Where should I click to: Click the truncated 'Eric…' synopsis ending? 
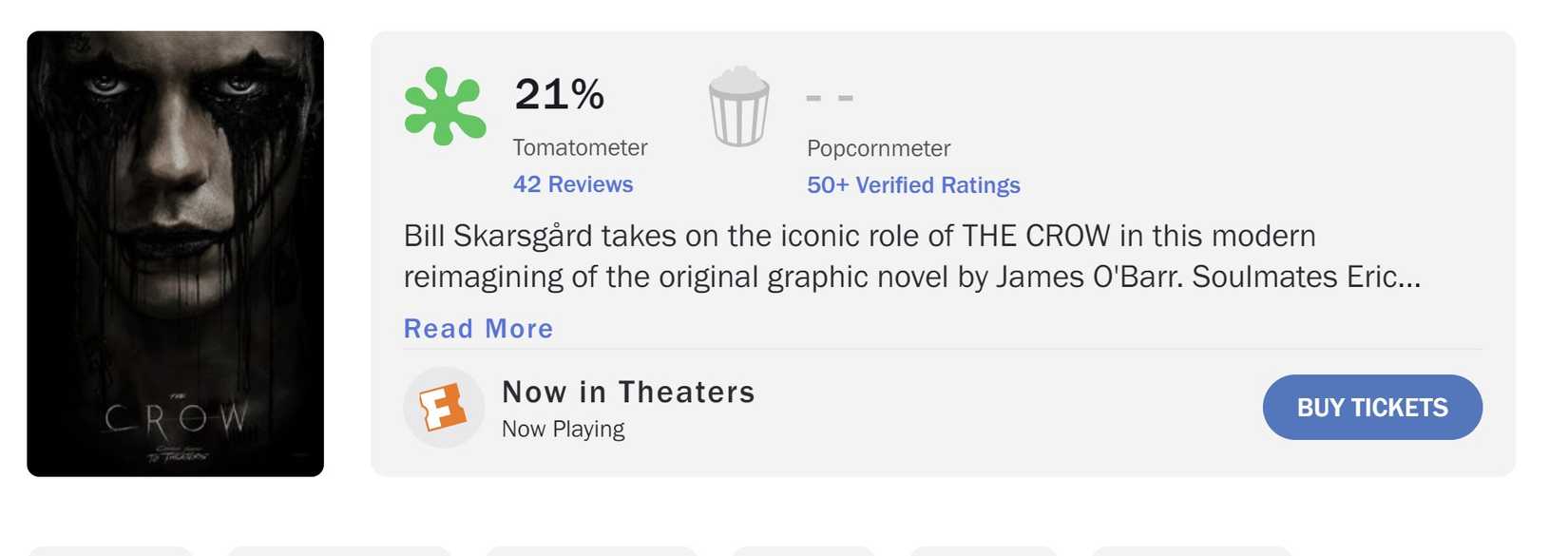[x=1384, y=277]
